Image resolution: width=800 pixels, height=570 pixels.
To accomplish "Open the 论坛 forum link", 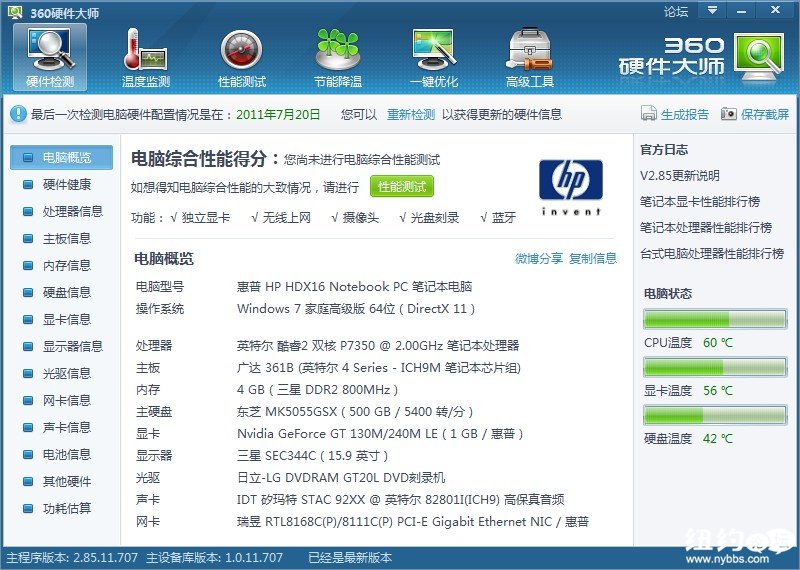I will pyautogui.click(x=676, y=11).
